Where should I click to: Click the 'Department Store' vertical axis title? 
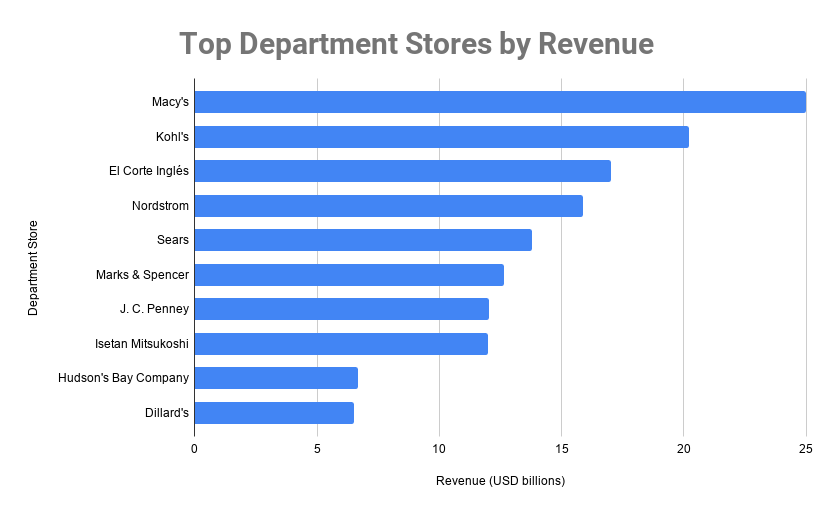[33, 267]
